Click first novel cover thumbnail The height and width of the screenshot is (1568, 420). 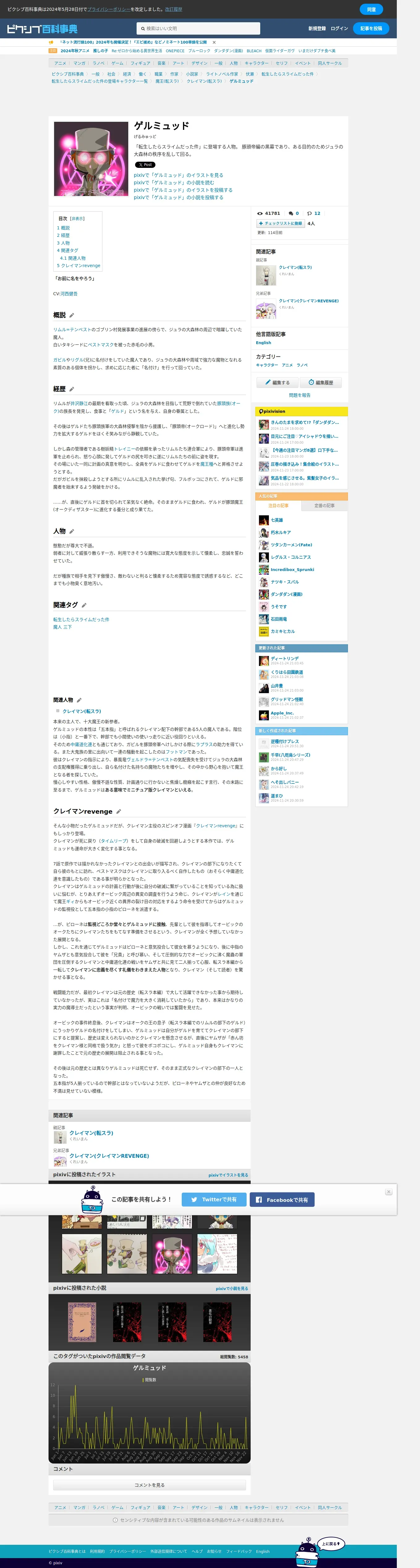[82, 1322]
